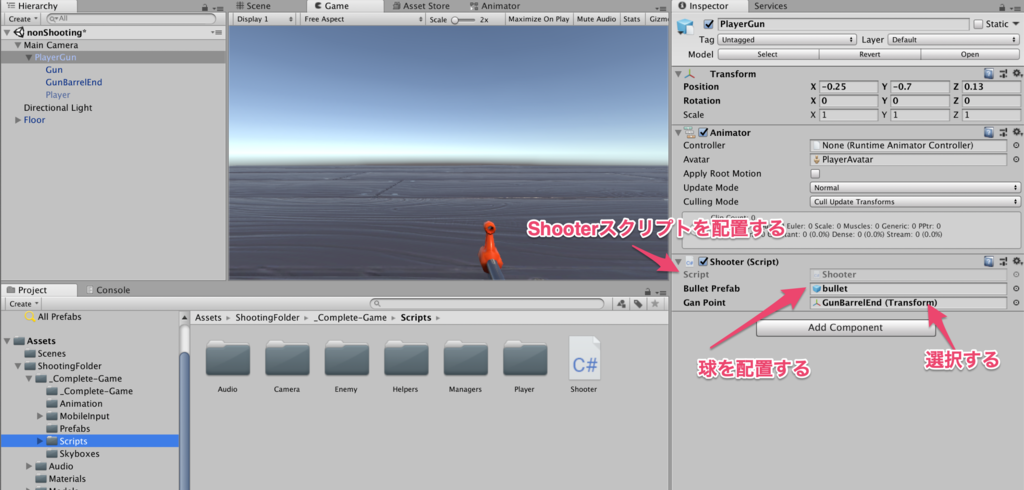Click the Project search field

487,304
